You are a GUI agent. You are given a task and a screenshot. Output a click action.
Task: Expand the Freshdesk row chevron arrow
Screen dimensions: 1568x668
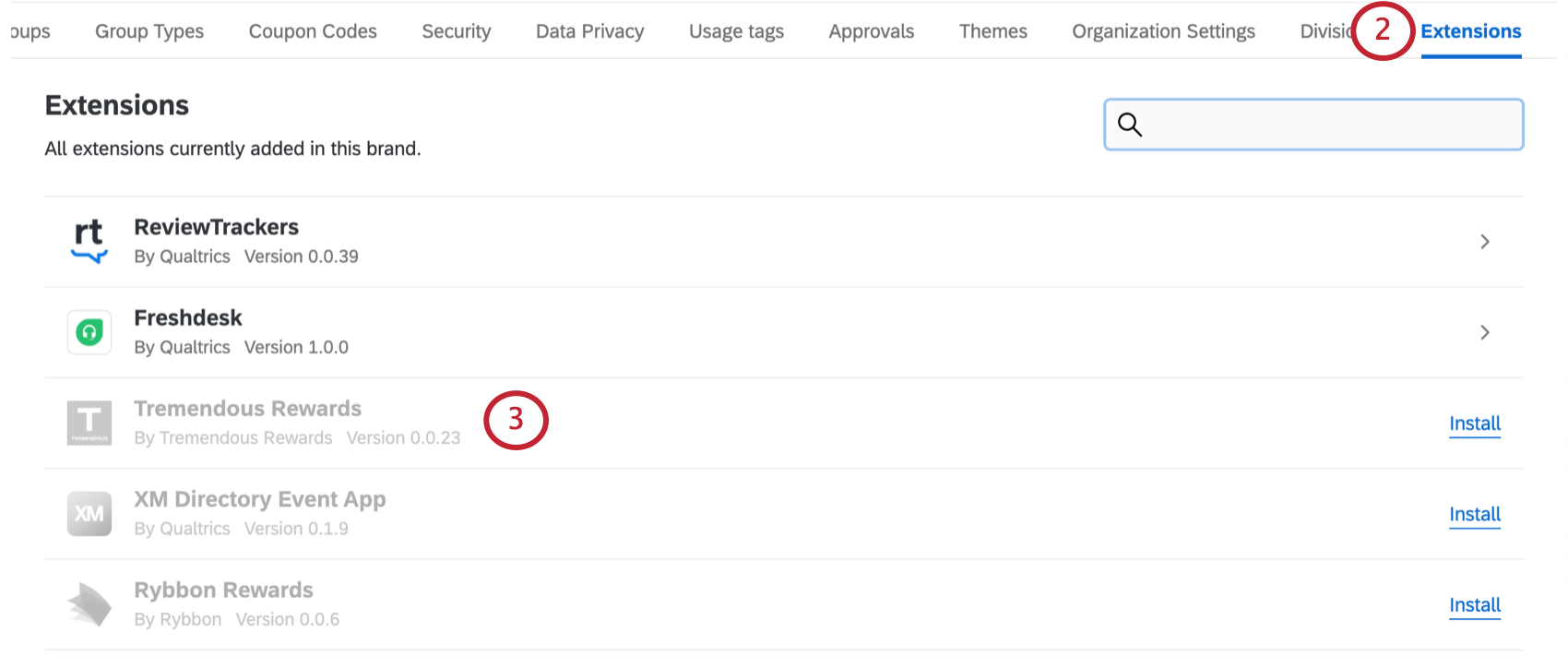point(1485,332)
